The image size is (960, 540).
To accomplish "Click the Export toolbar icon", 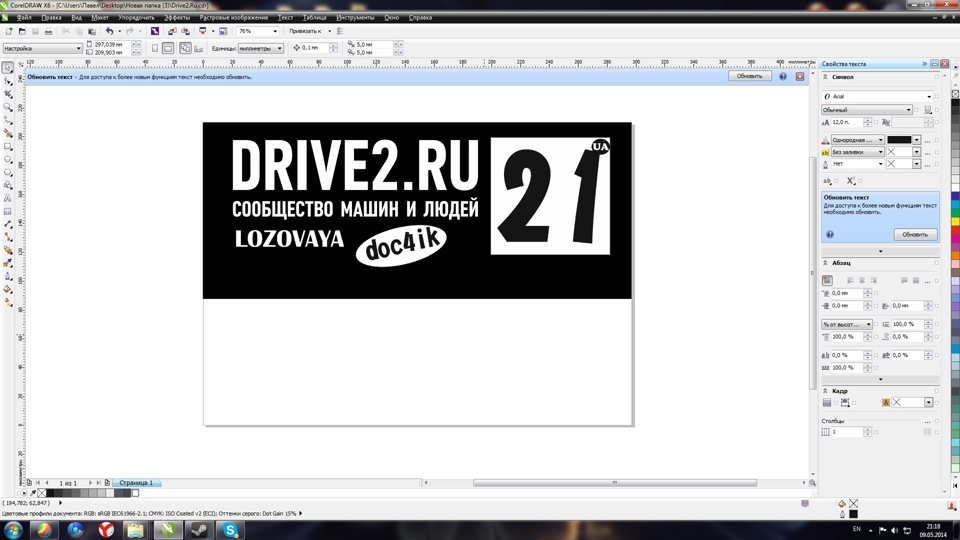I will coord(185,31).
